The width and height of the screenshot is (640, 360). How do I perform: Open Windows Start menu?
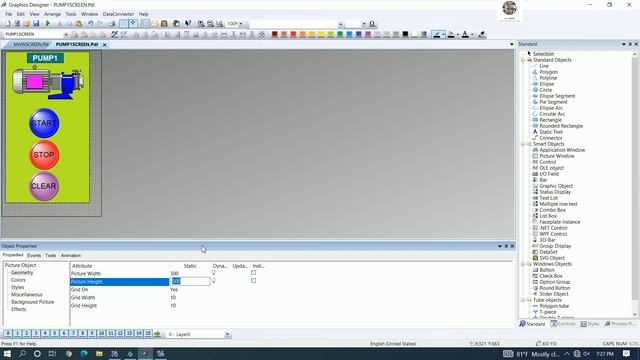click(7, 354)
